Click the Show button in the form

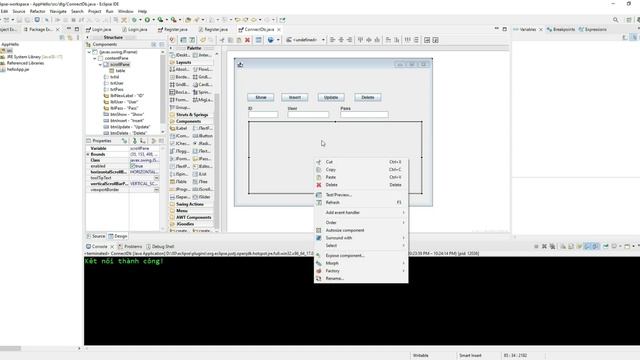(x=260, y=98)
